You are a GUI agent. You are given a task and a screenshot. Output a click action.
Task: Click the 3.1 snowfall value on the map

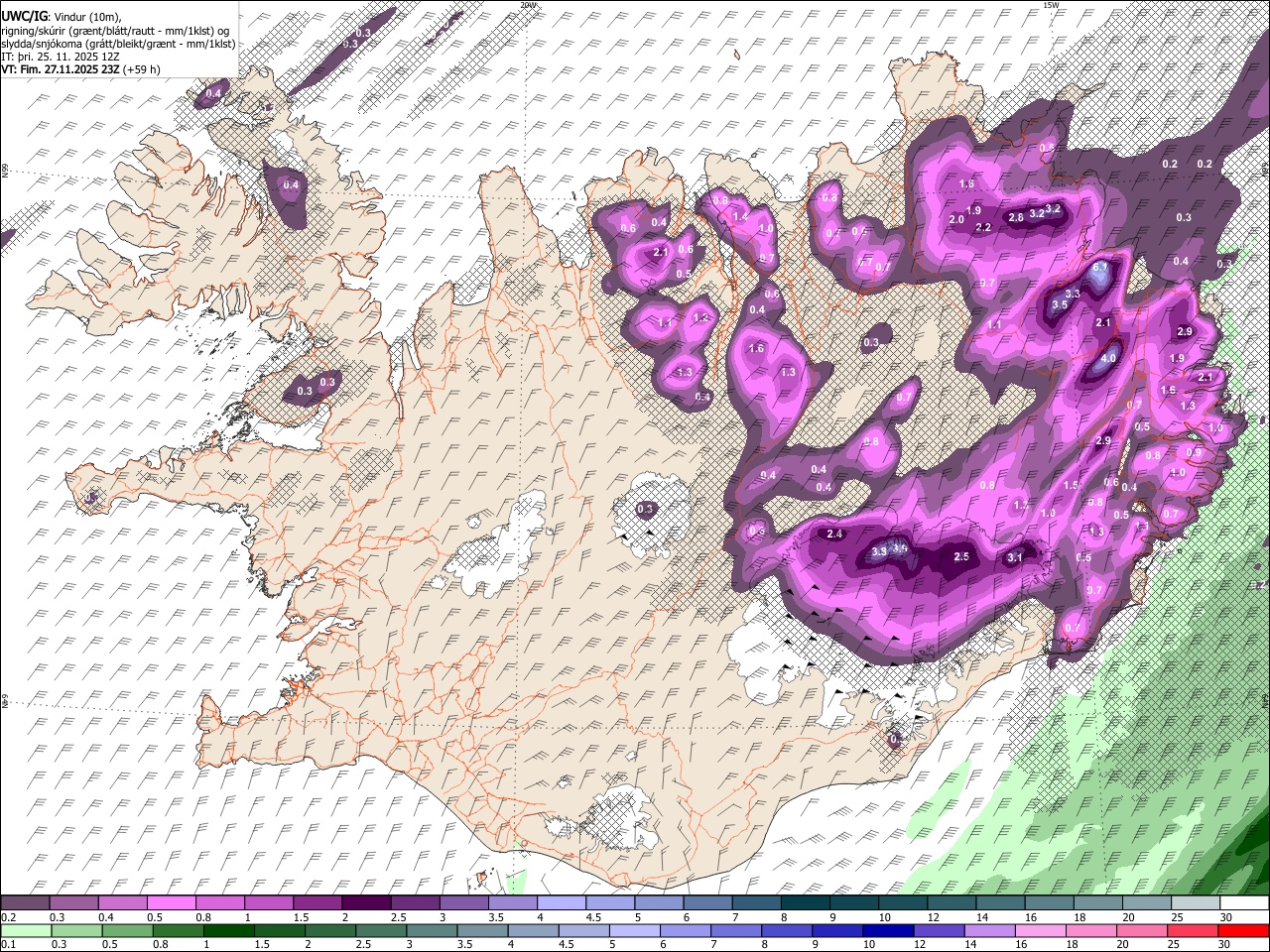(1014, 558)
